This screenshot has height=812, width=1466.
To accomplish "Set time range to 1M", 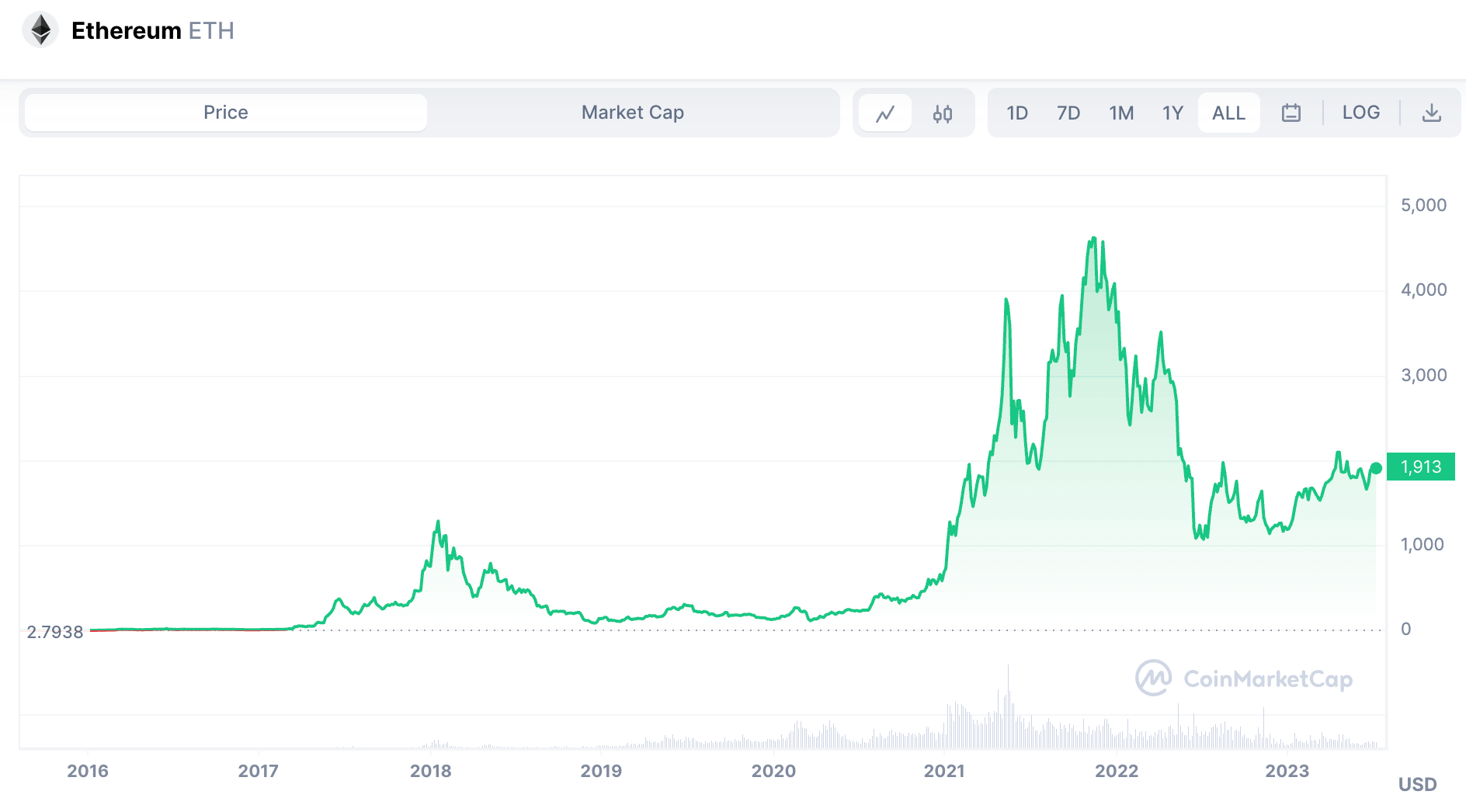I will 1121,113.
